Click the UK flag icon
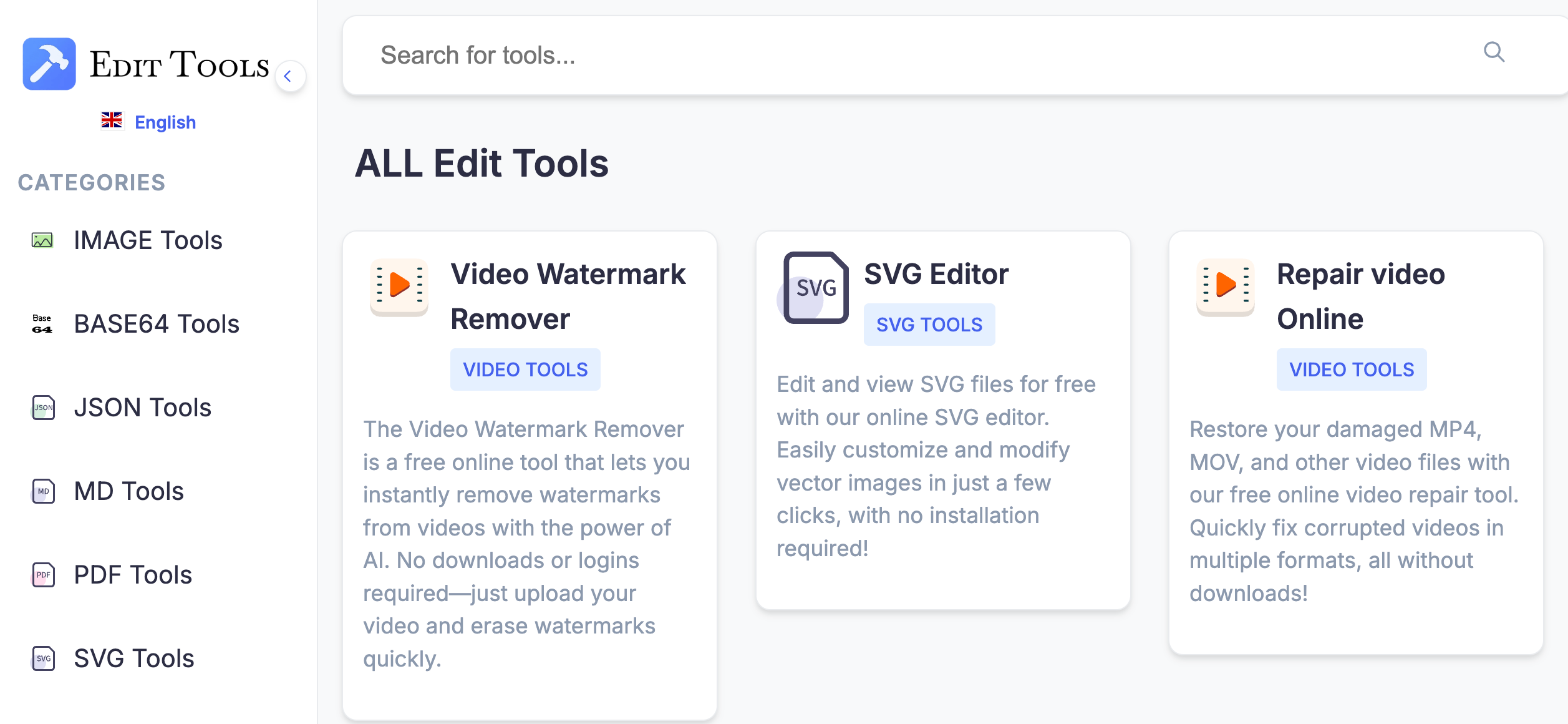 112,120
